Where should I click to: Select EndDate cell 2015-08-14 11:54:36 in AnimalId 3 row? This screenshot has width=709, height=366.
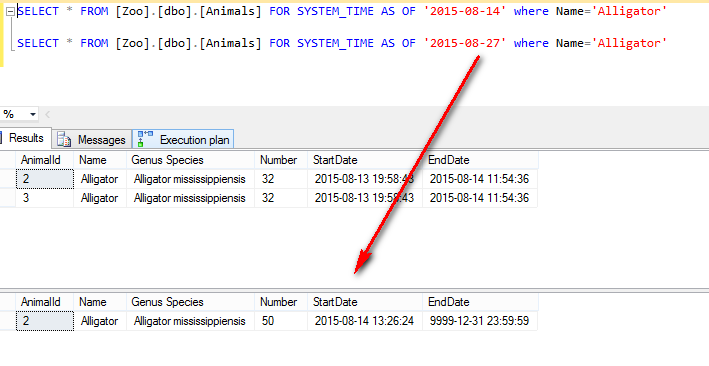(480, 198)
